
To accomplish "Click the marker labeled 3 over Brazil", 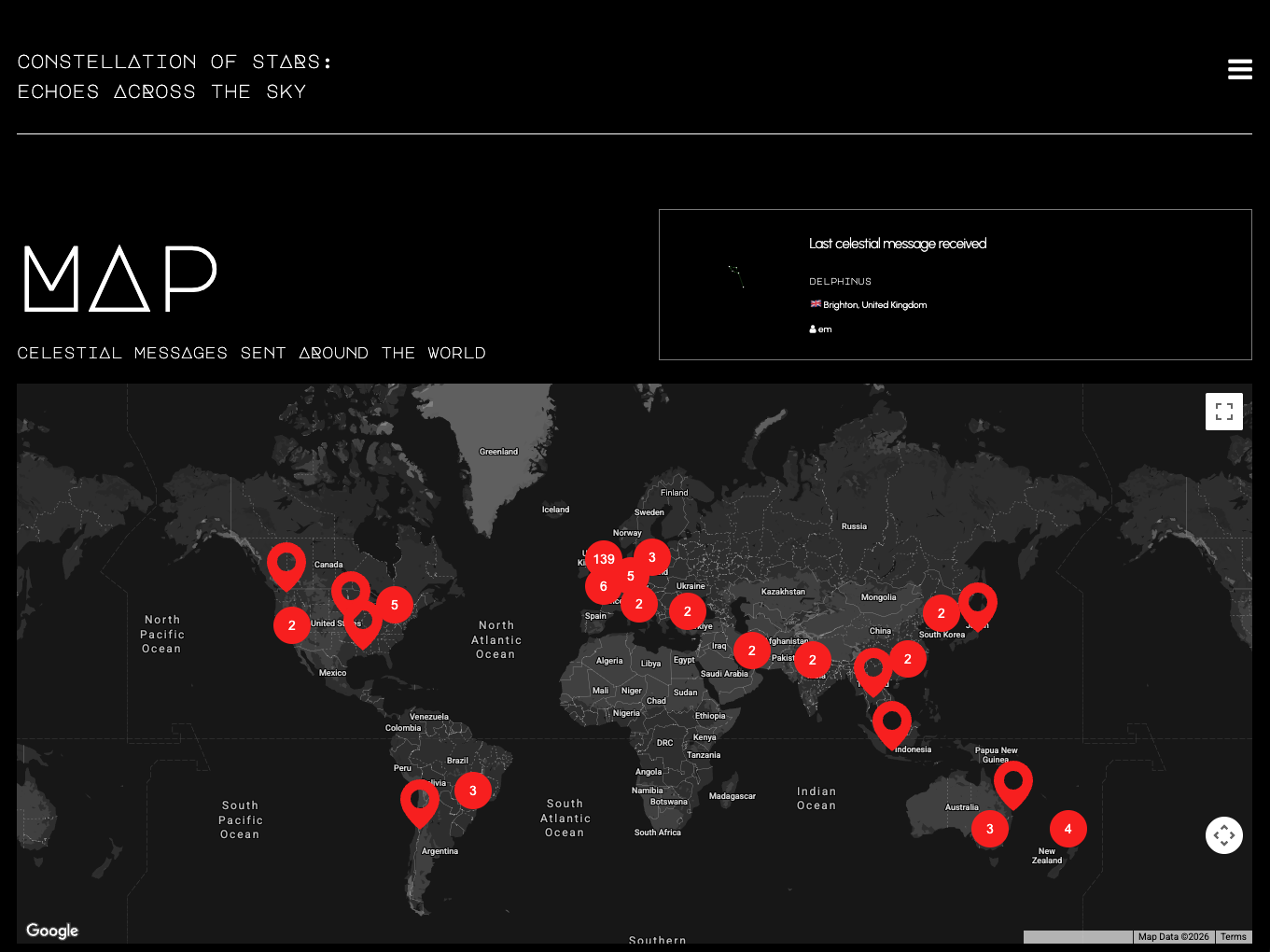I will click(473, 791).
